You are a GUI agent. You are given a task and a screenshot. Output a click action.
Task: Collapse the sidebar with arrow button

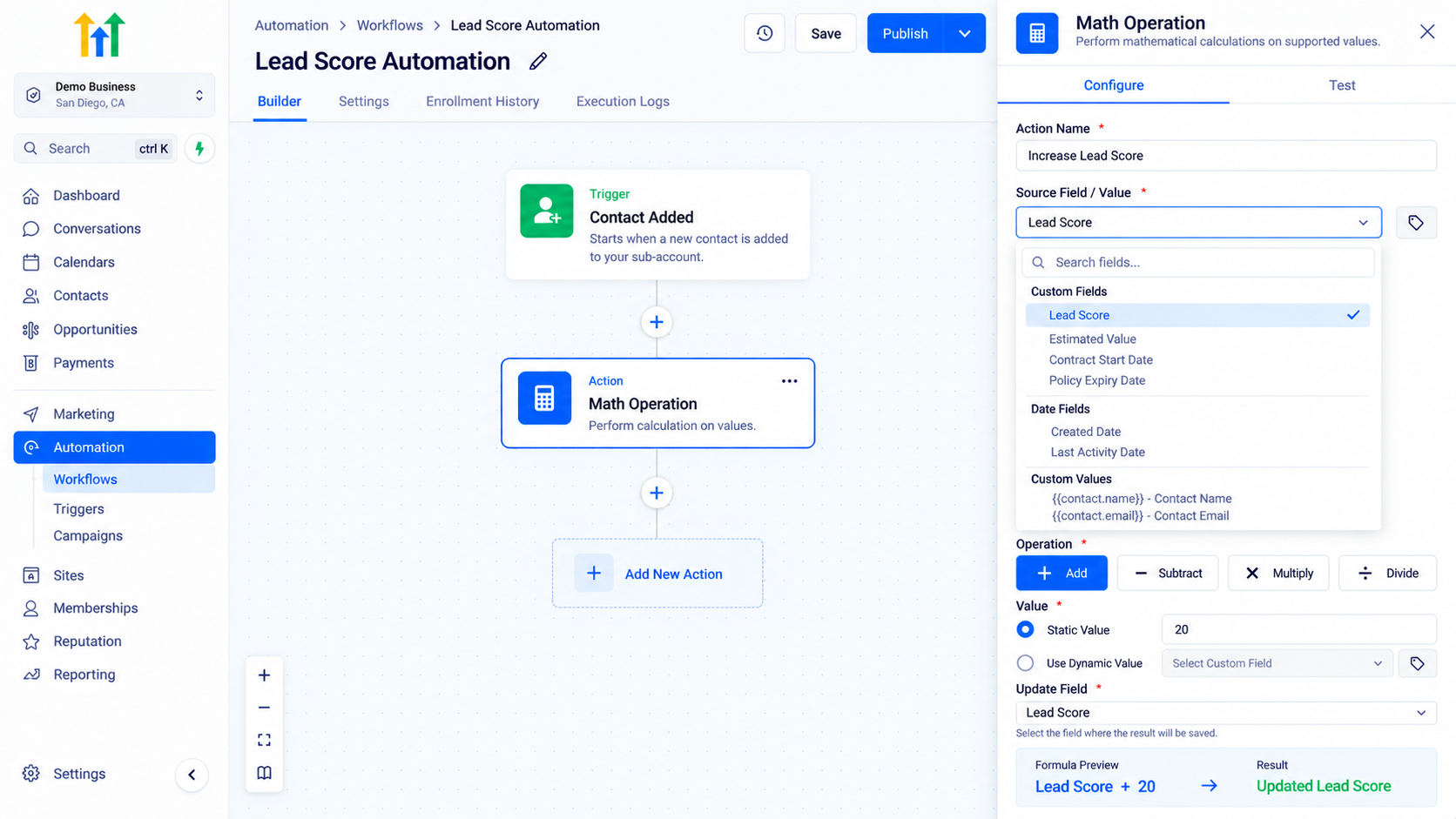coord(192,775)
